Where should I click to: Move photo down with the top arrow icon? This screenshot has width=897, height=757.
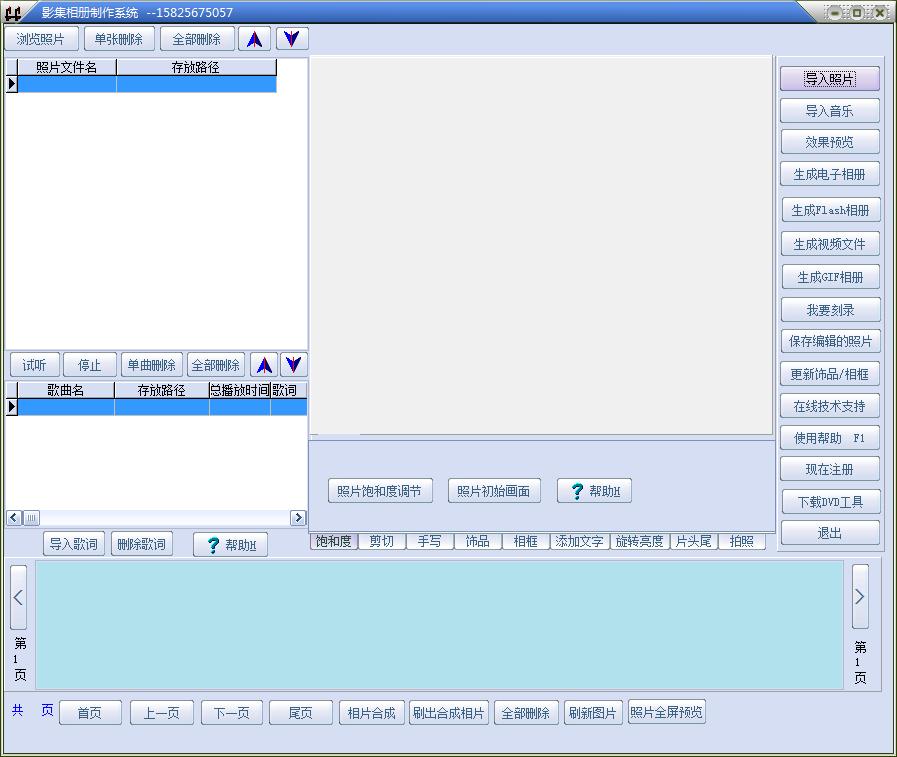[x=292, y=39]
